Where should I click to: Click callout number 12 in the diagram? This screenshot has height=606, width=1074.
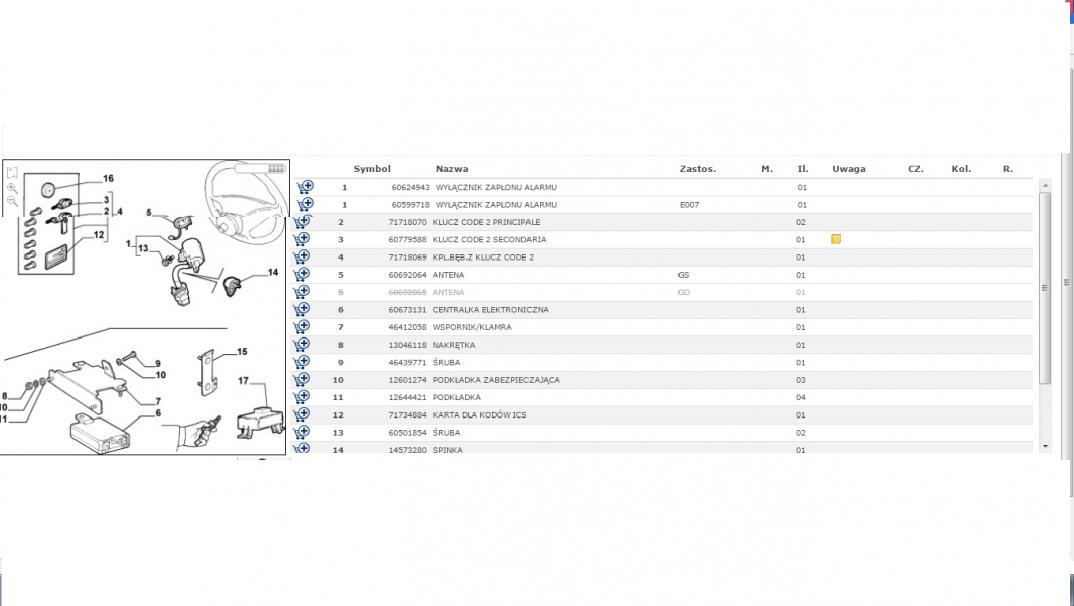(99, 235)
